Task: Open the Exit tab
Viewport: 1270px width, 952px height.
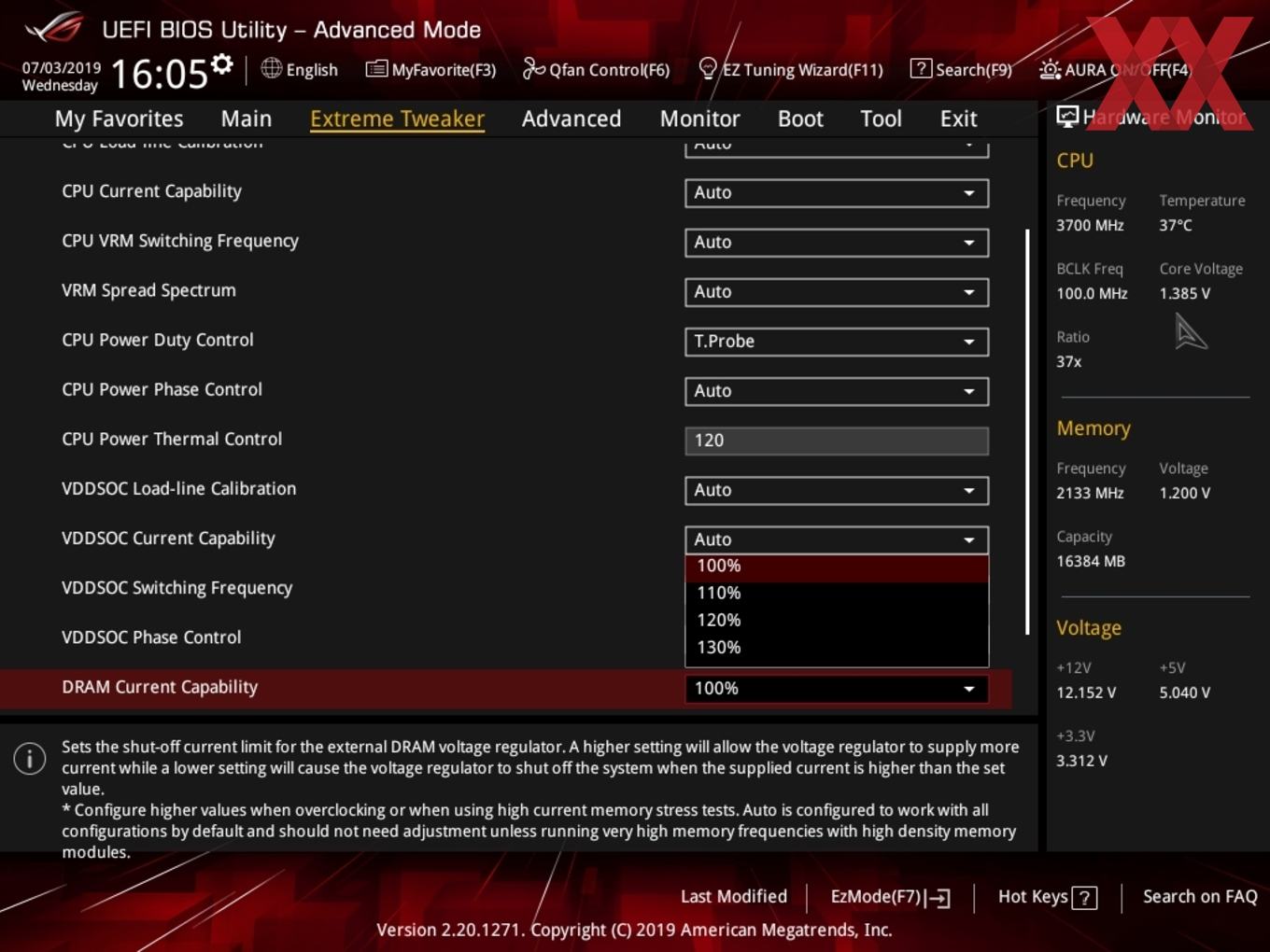Action: 958,119
